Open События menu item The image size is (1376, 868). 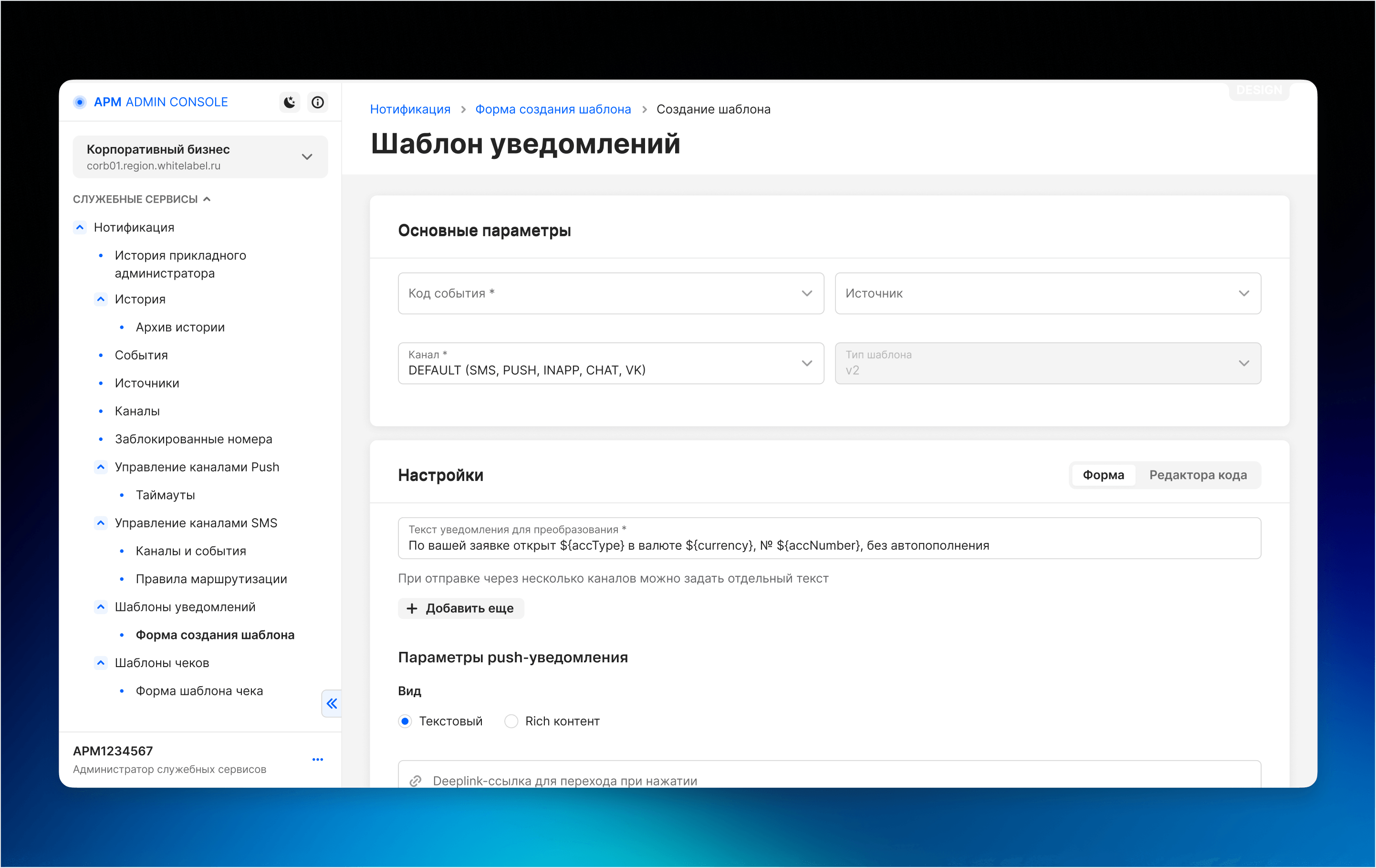click(x=141, y=355)
